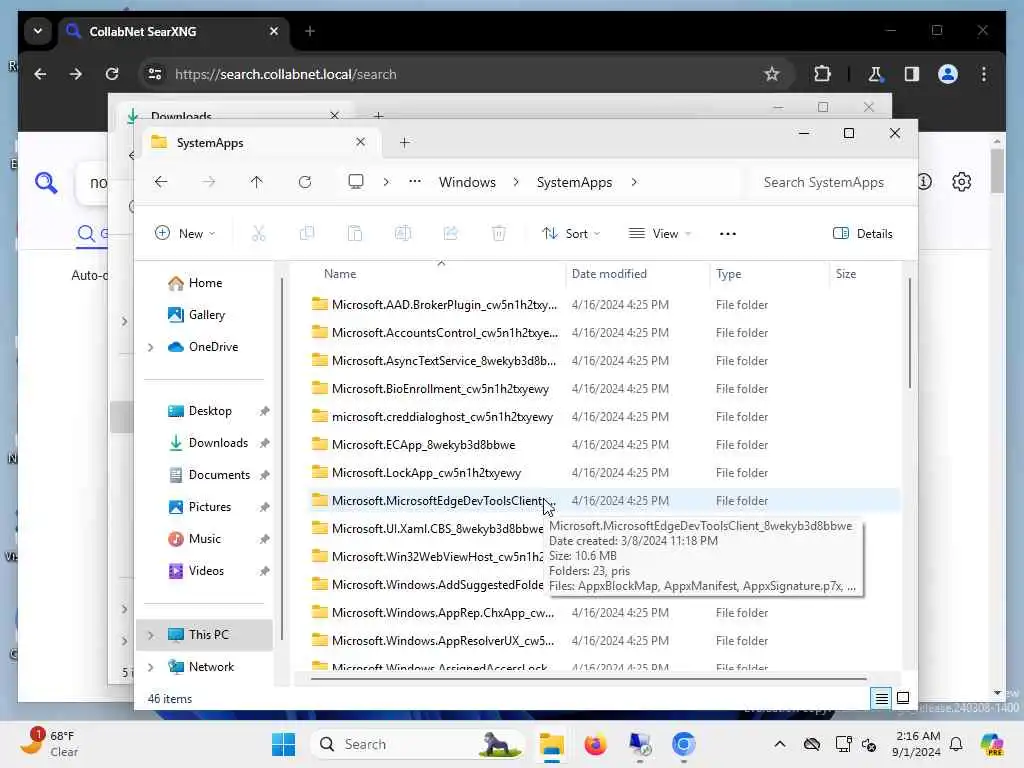This screenshot has width=1024, height=768.
Task: Show hidden breadcrumb path ellipsis
Action: pos(415,182)
